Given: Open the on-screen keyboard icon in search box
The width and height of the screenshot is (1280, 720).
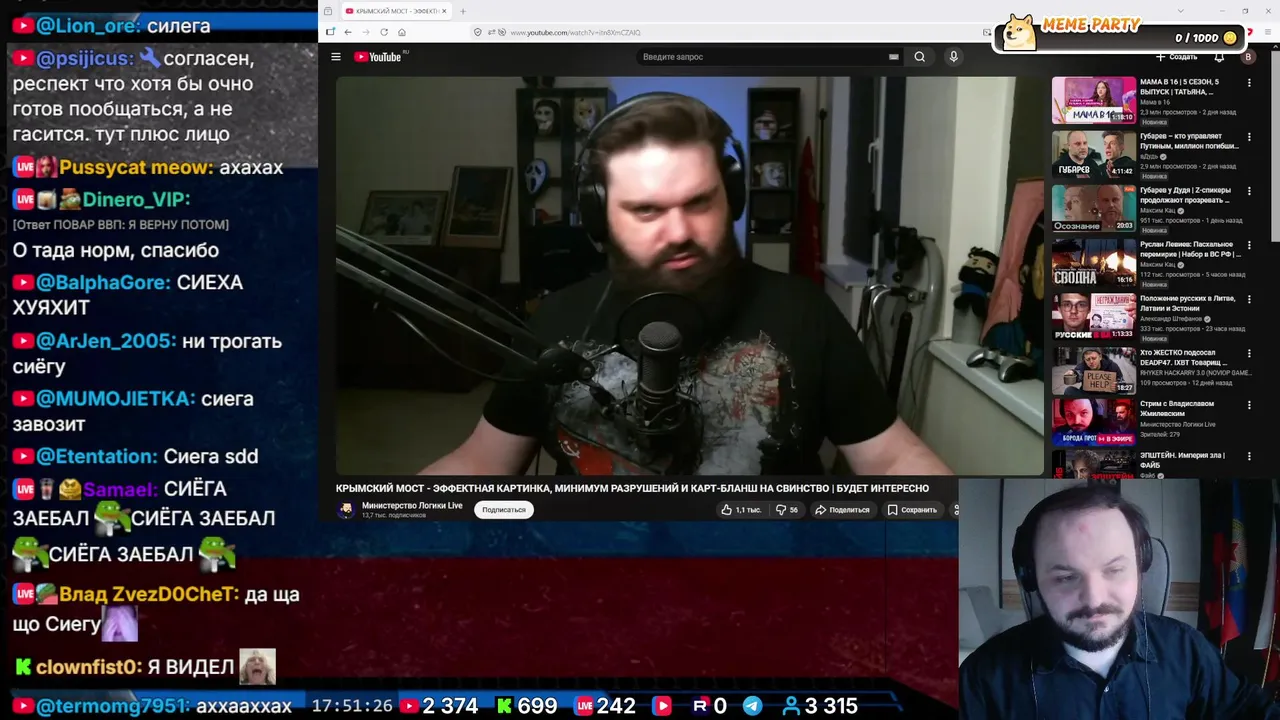Looking at the screenshot, I should click(893, 57).
